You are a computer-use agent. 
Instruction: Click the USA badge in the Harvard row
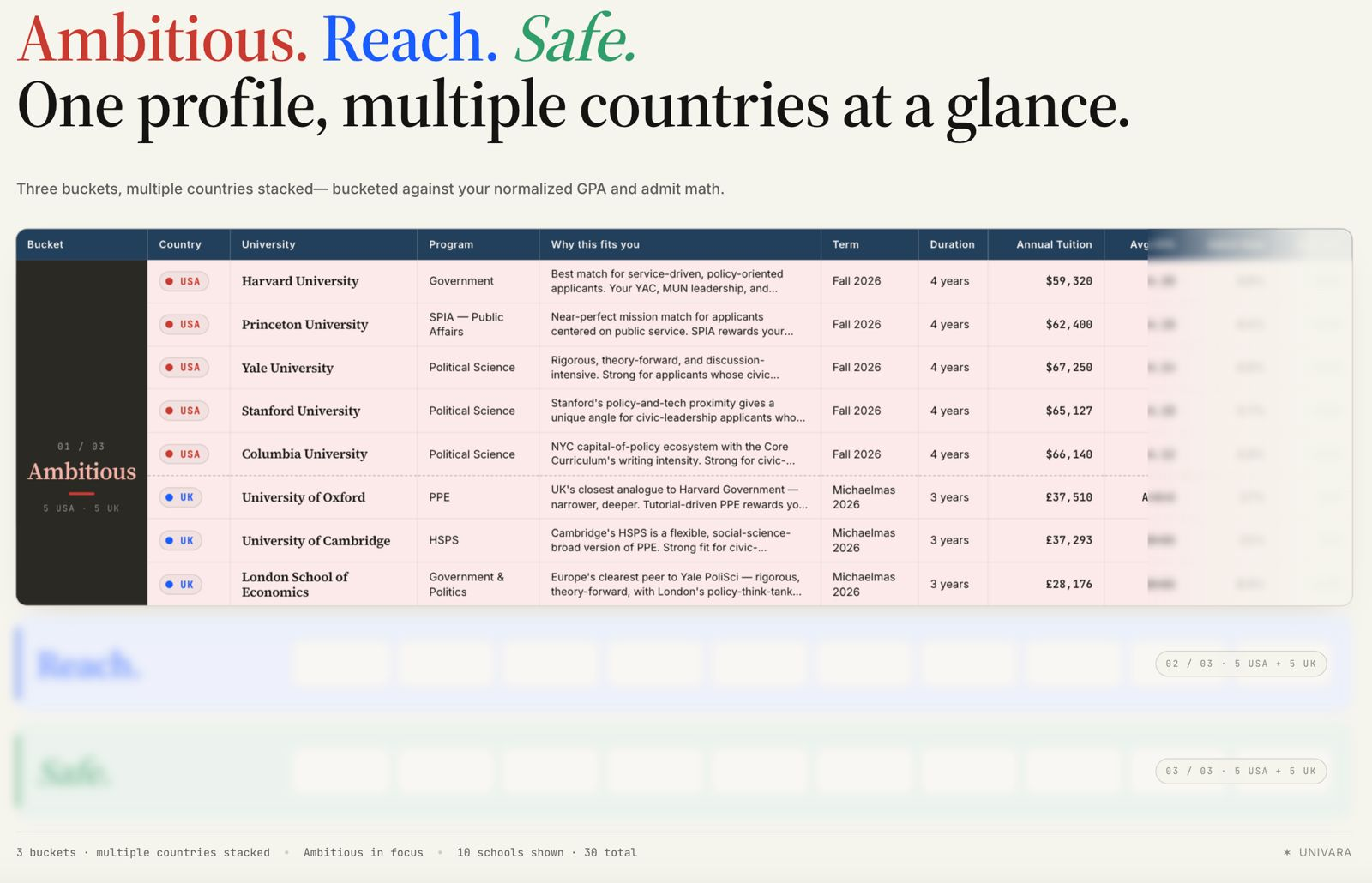(184, 281)
